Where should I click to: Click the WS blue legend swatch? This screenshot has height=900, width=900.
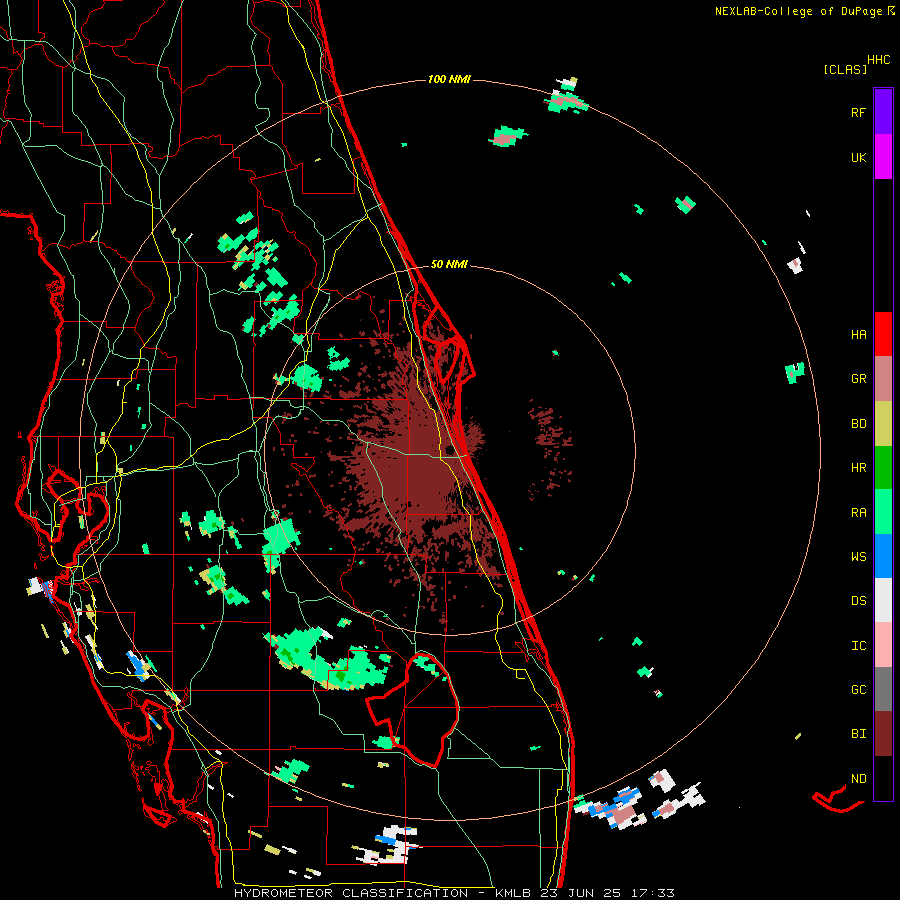883,556
